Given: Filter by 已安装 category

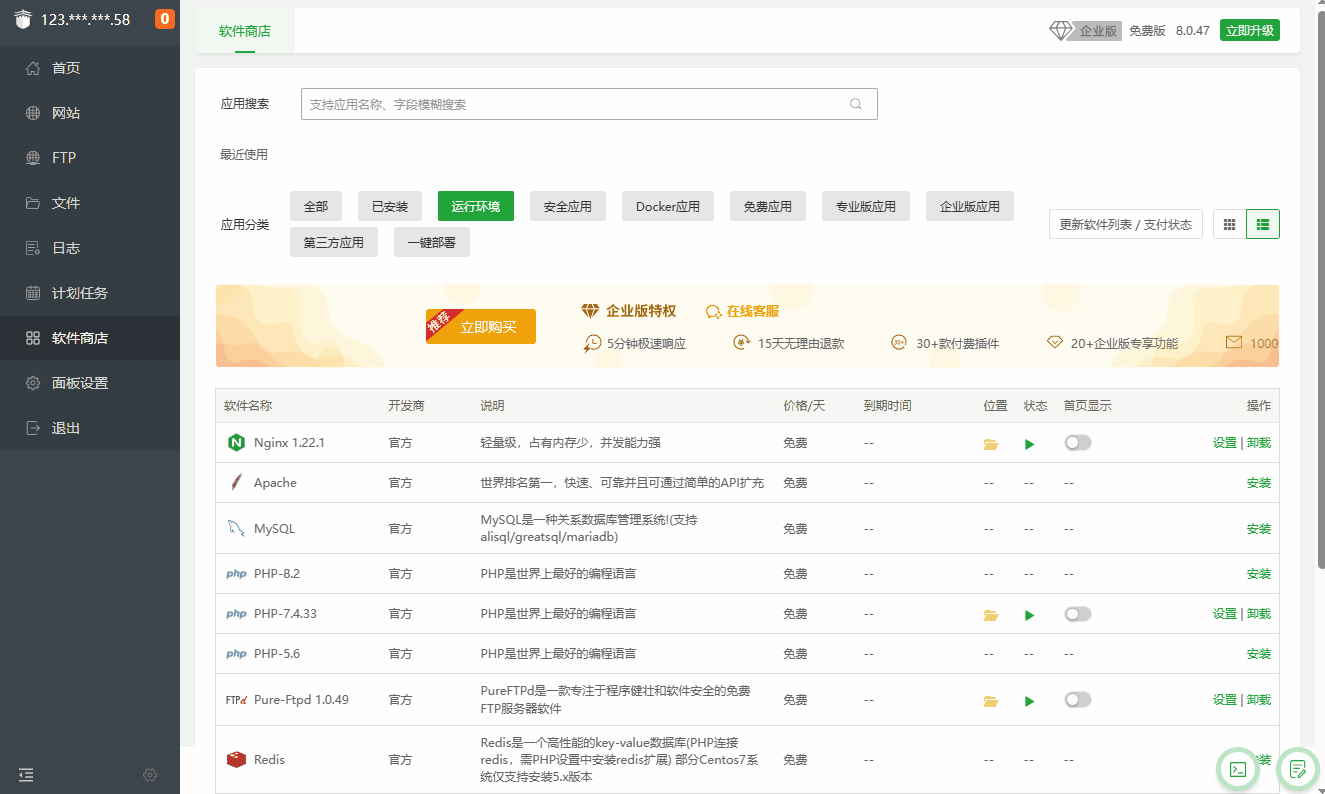Looking at the screenshot, I should [390, 206].
